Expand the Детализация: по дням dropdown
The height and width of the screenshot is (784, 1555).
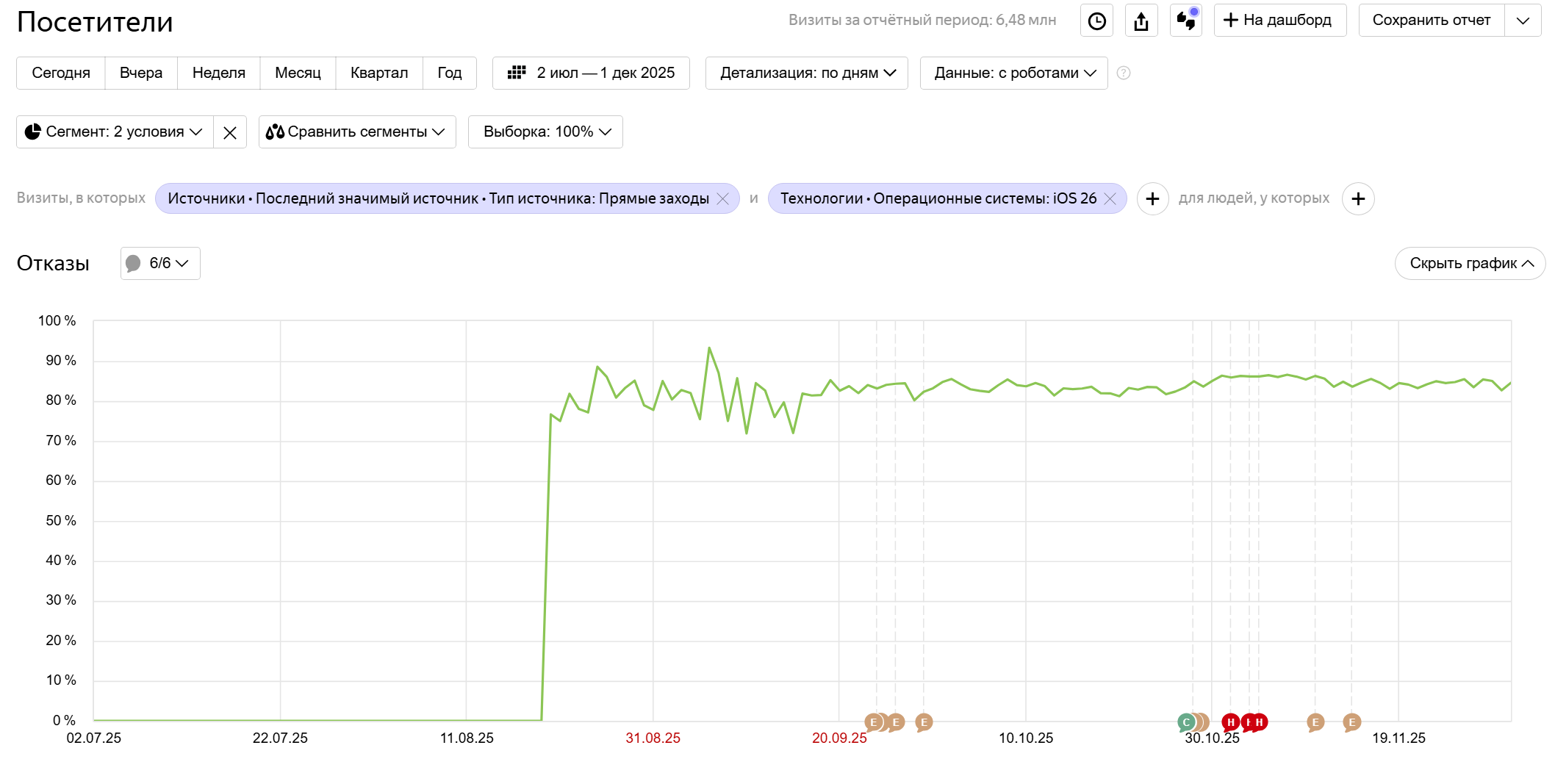806,73
